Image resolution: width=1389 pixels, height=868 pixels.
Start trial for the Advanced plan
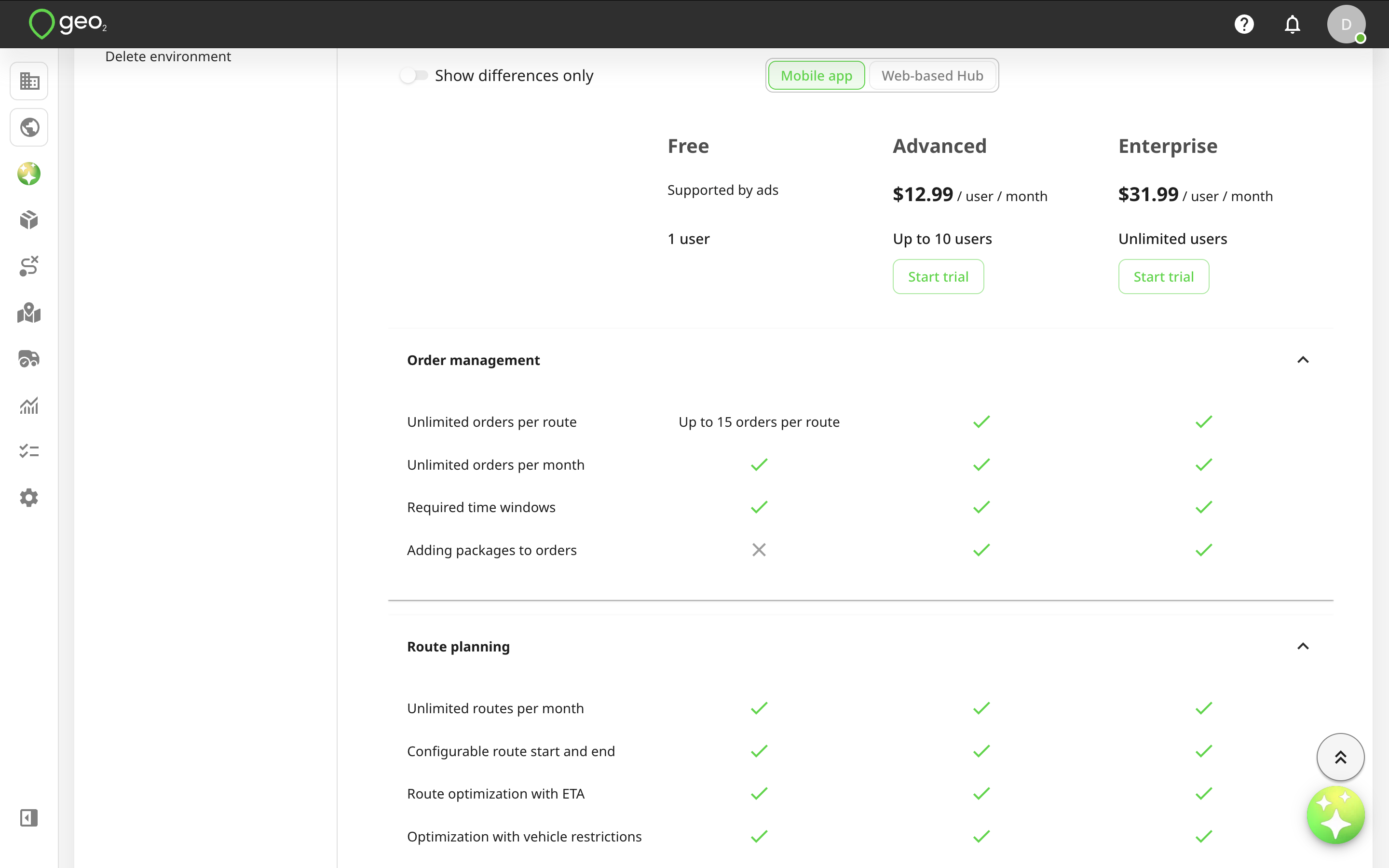coord(938,277)
